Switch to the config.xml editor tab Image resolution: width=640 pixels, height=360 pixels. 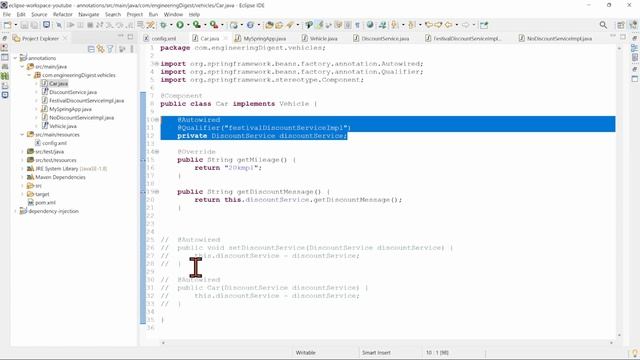click(160, 38)
